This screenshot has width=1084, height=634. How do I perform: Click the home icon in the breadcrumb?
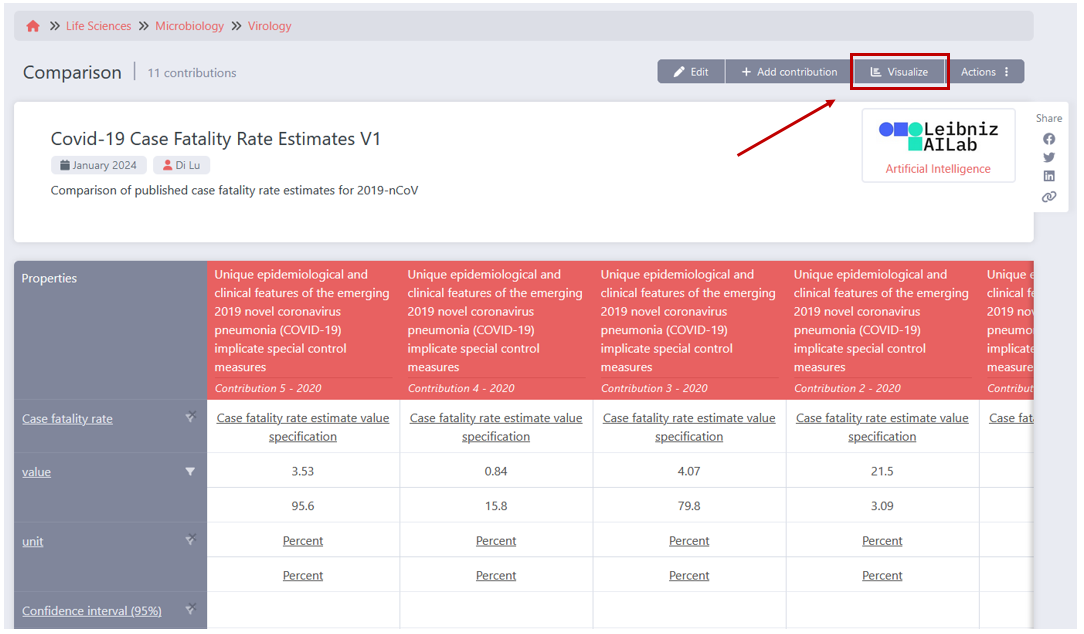coord(31,25)
